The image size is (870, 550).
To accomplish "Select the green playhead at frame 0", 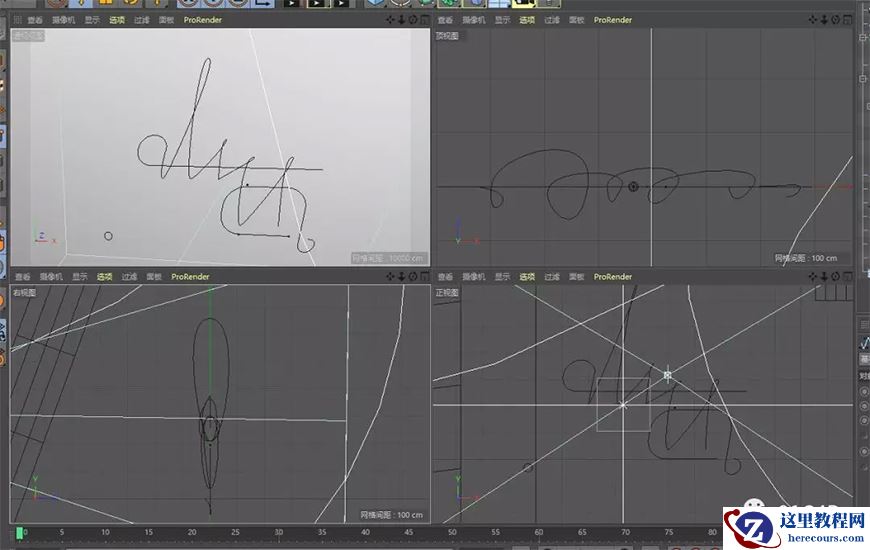I will pos(19,533).
